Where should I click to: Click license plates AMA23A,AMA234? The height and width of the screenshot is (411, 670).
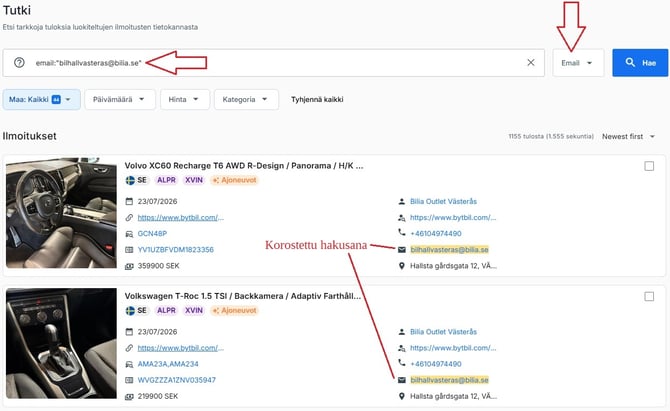[168, 364]
